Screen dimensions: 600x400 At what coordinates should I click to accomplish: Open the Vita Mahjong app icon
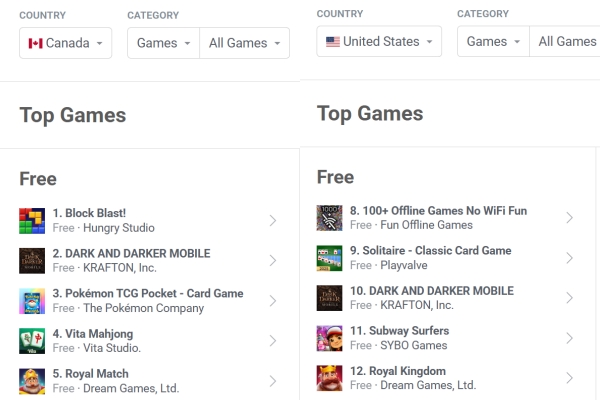point(32,341)
